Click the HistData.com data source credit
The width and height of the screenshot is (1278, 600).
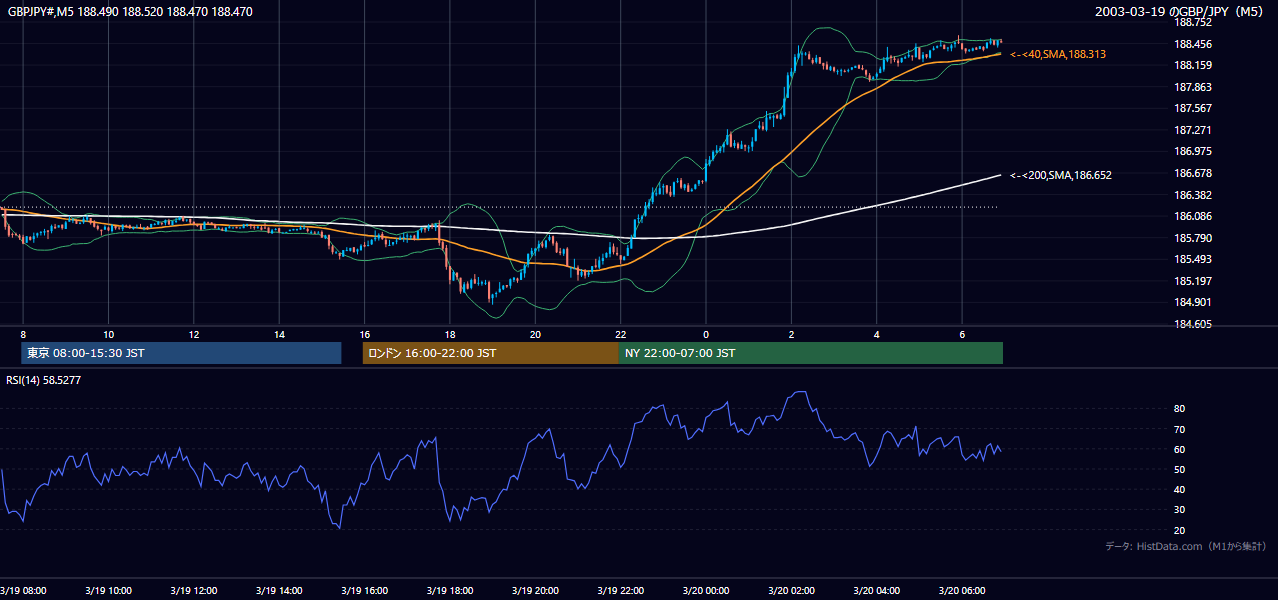coord(1186,546)
